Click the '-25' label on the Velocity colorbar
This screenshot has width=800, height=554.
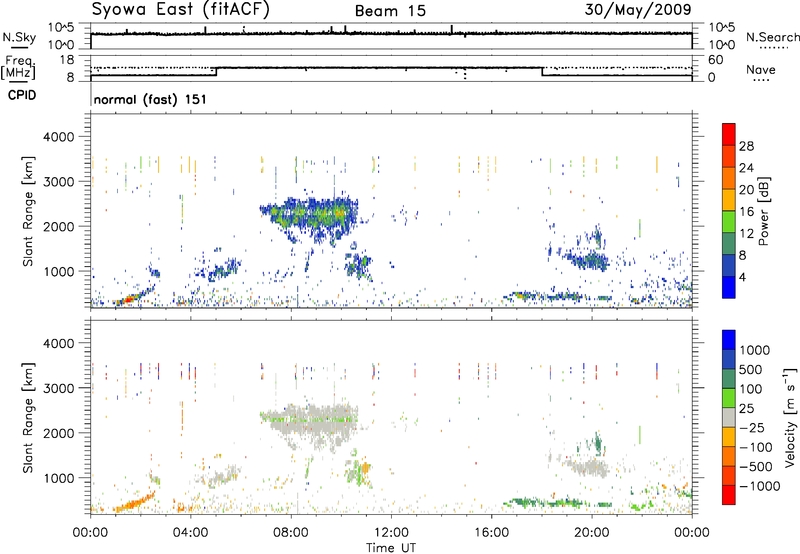pos(751,427)
